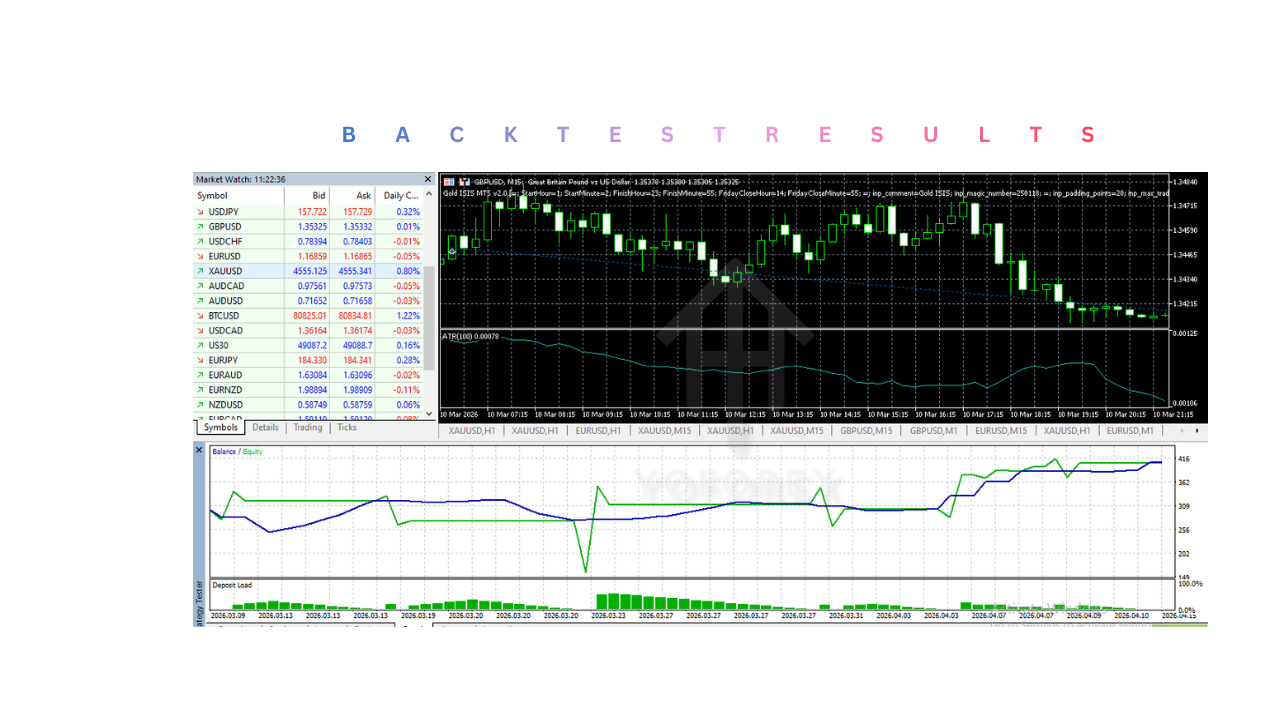Click the GBPUSD ask value 1.35332

coord(357,227)
